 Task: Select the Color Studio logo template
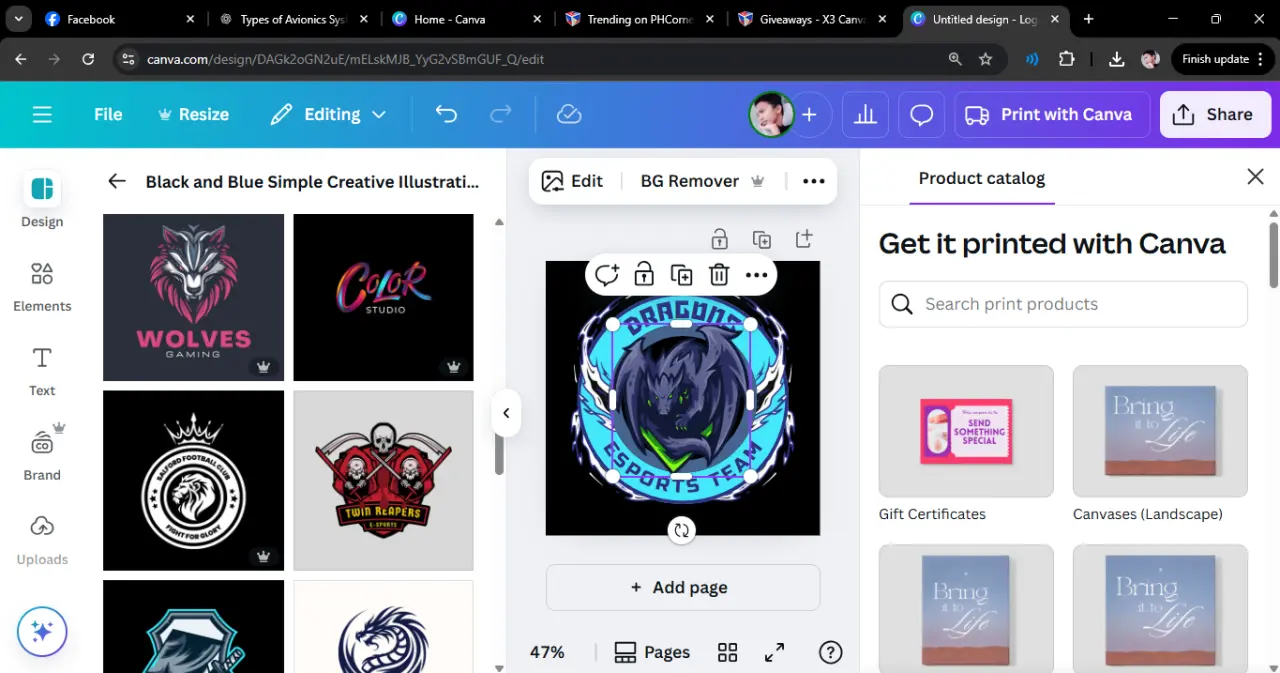point(383,297)
